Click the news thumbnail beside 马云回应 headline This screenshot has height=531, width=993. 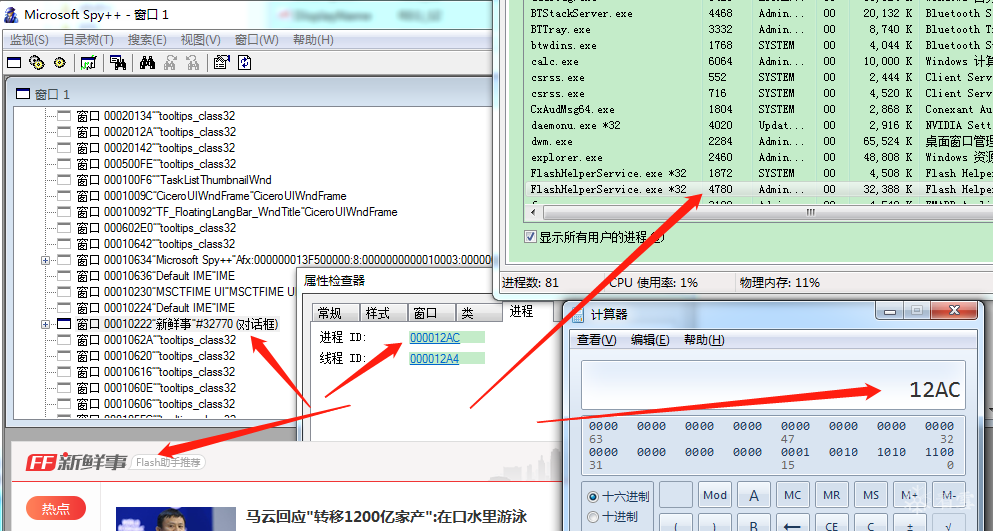[175, 519]
